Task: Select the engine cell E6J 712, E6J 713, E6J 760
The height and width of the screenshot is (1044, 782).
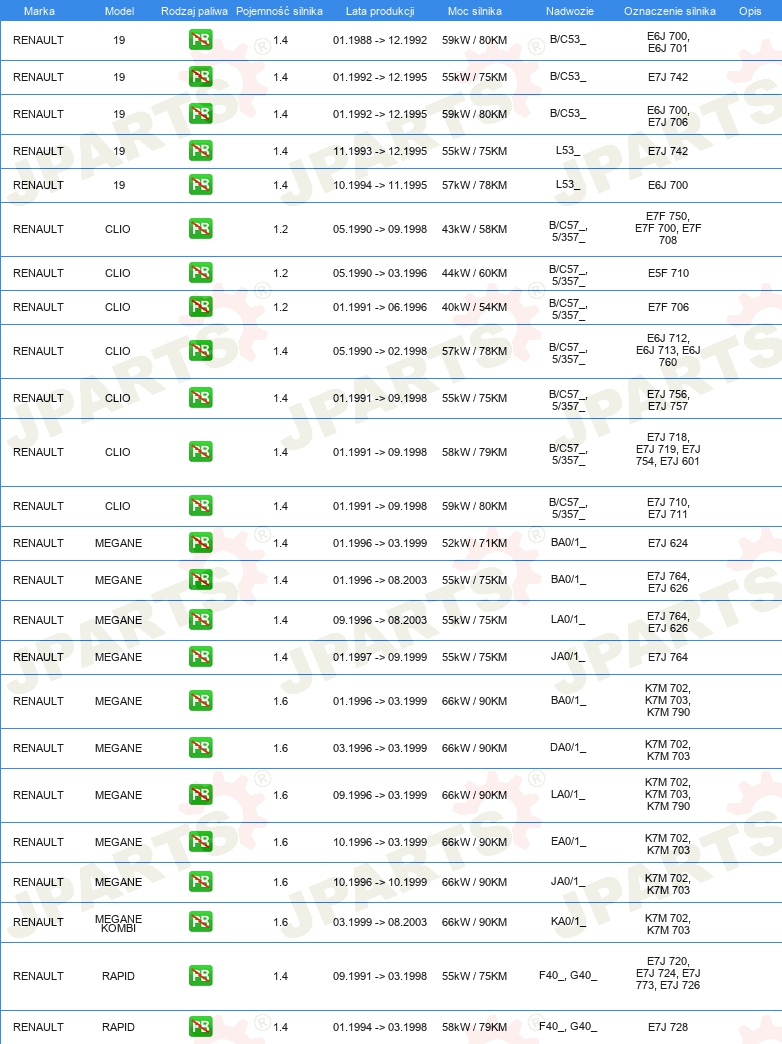Action: pos(668,350)
